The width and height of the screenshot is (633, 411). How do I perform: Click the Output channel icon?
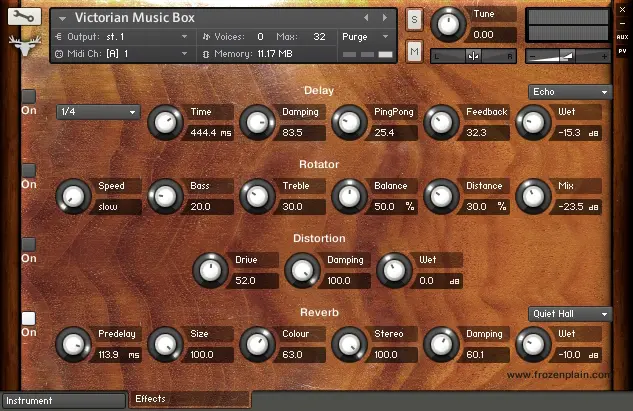click(x=59, y=37)
